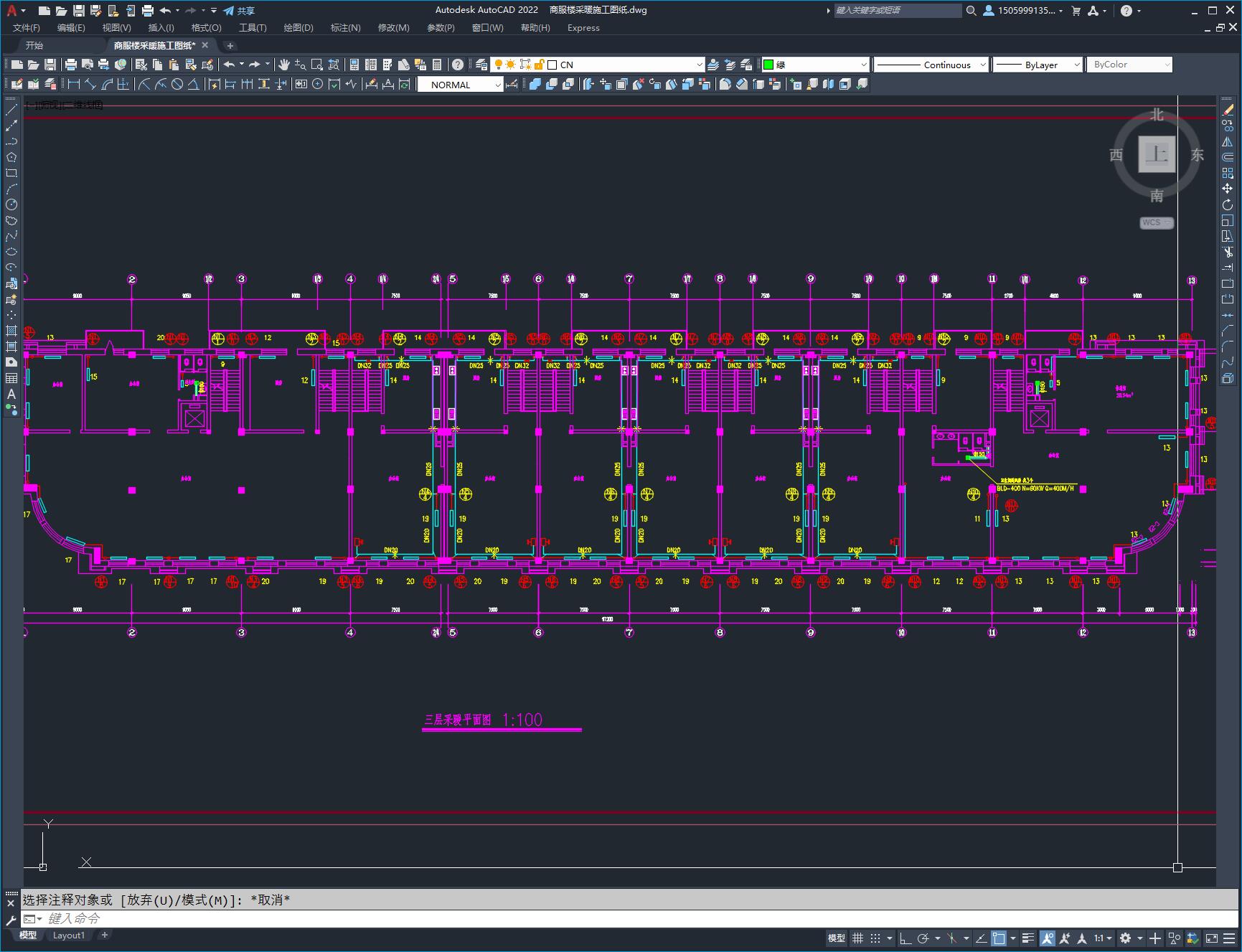Switch to the 开始 tab

[x=34, y=45]
